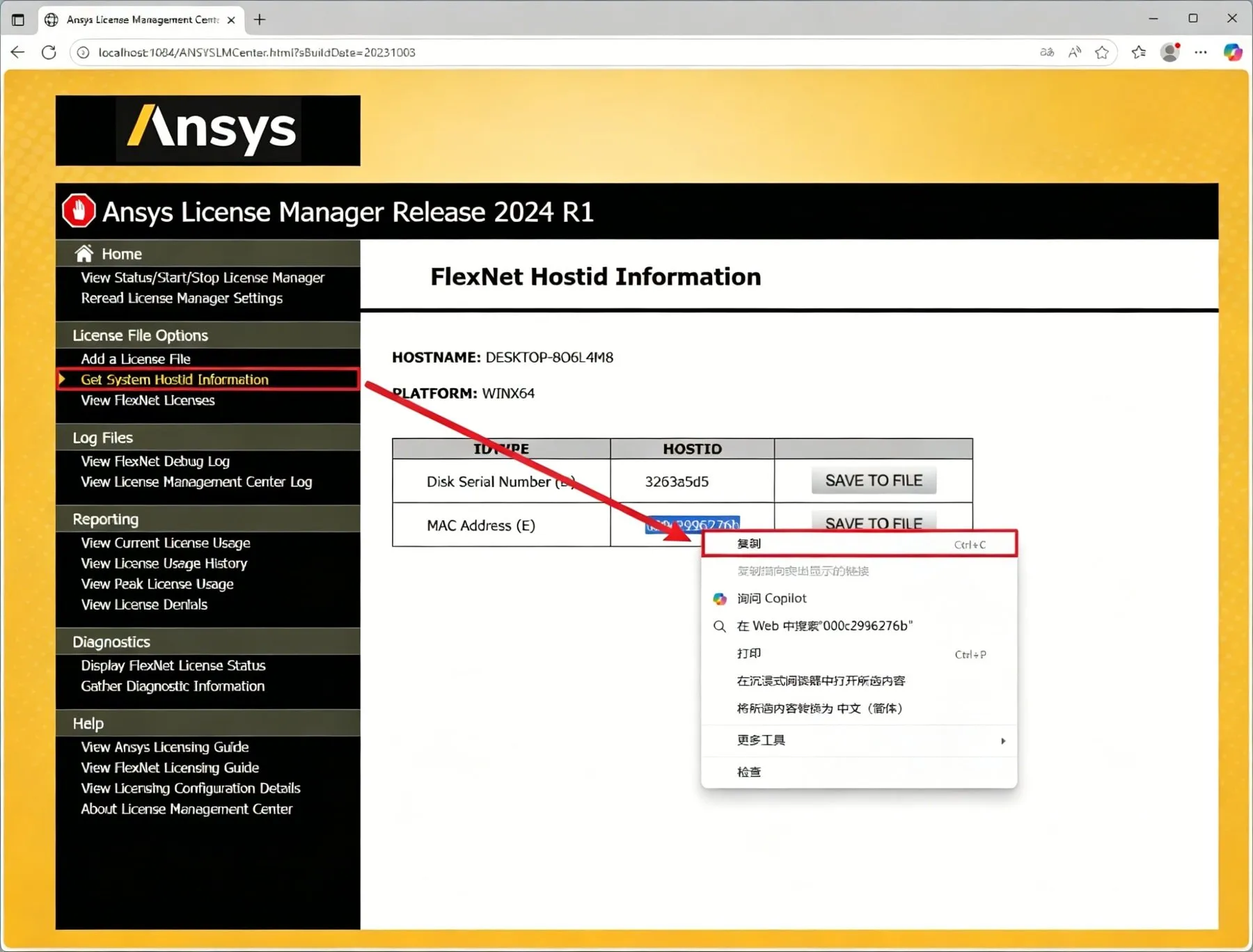This screenshot has width=1253, height=952.
Task: Open View FlexNet Licenses
Action: click(148, 400)
